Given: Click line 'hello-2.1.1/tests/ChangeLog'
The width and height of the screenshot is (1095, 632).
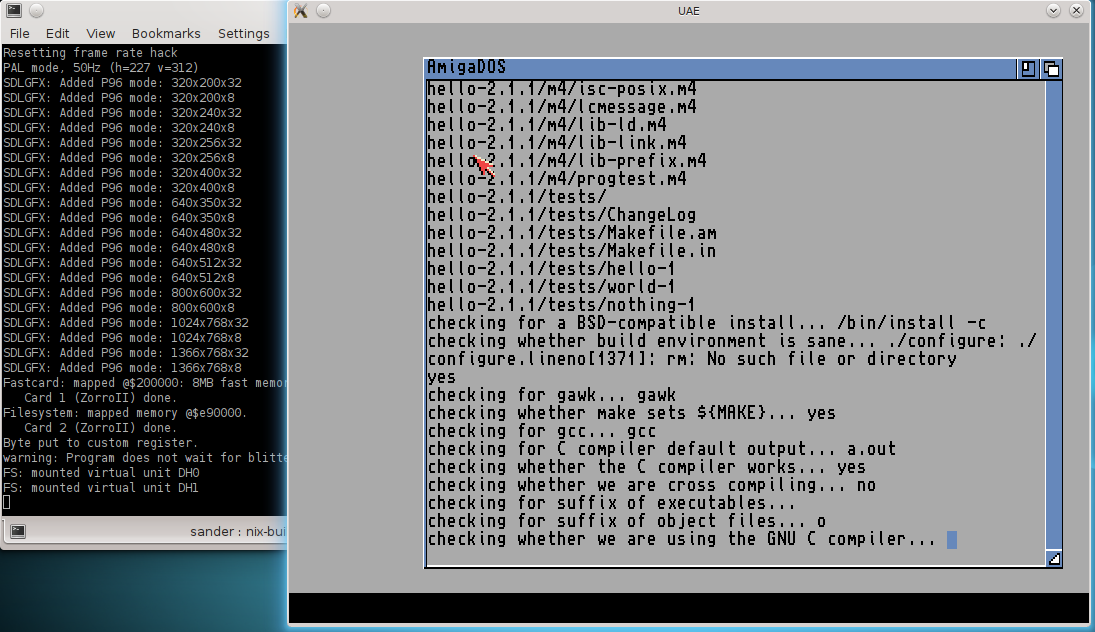Looking at the screenshot, I should click(x=561, y=215).
